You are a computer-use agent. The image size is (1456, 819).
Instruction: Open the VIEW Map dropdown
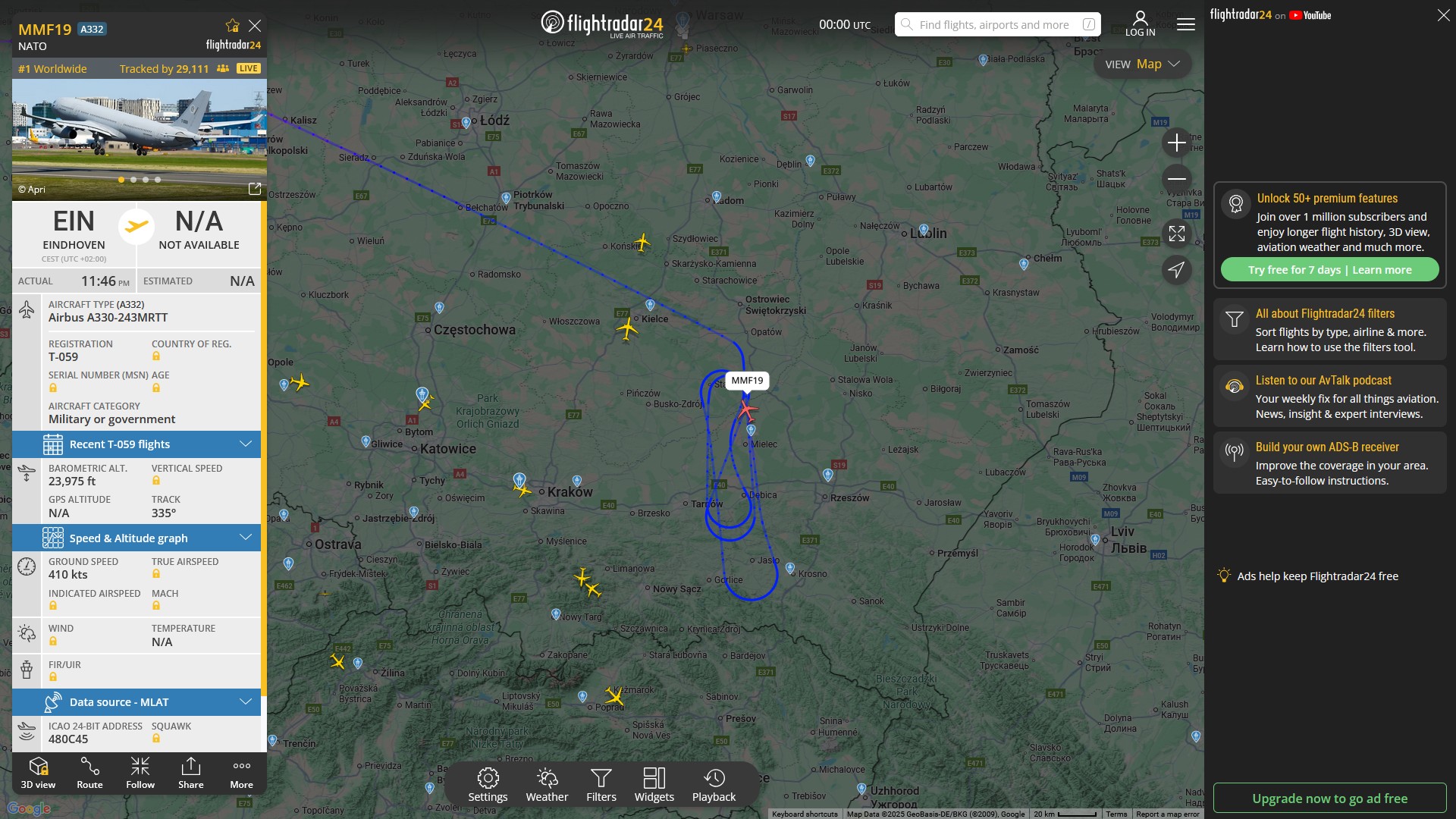pyautogui.click(x=1142, y=64)
